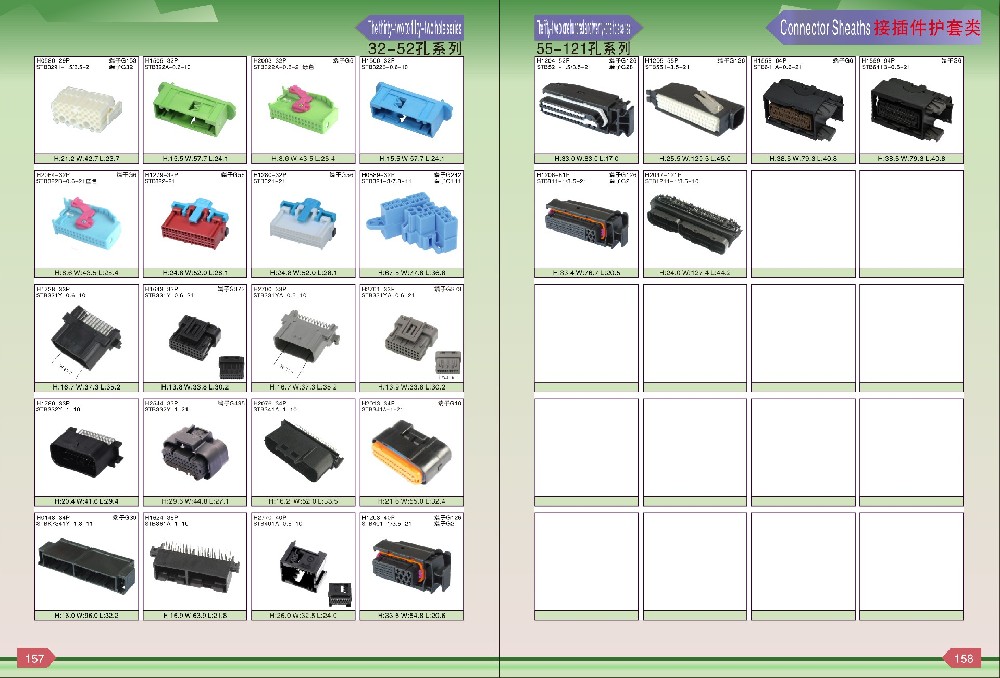Viewport: 1000px width, 678px height.
Task: Click page number "157"
Action: (34, 658)
